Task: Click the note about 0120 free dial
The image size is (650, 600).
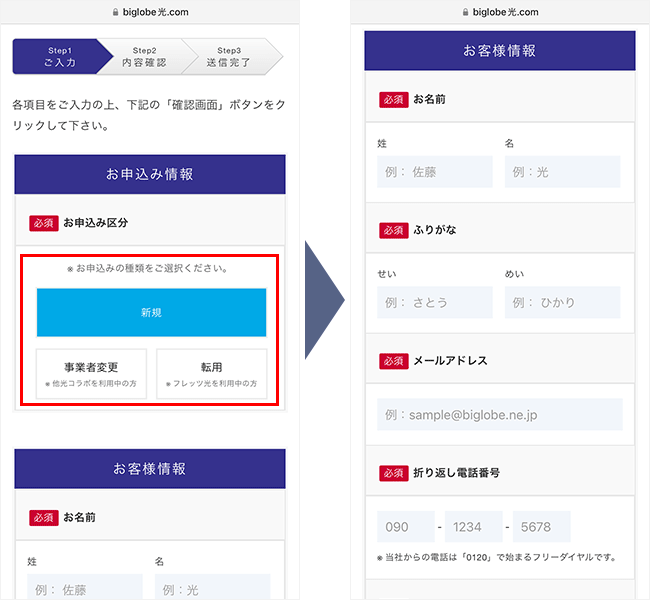Action: click(497, 557)
